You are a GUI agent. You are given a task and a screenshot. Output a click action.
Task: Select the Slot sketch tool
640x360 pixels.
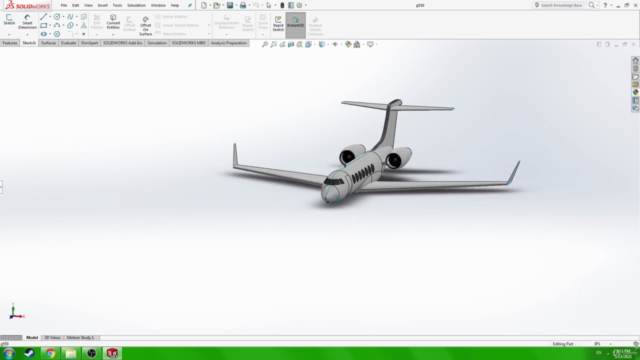point(44,34)
